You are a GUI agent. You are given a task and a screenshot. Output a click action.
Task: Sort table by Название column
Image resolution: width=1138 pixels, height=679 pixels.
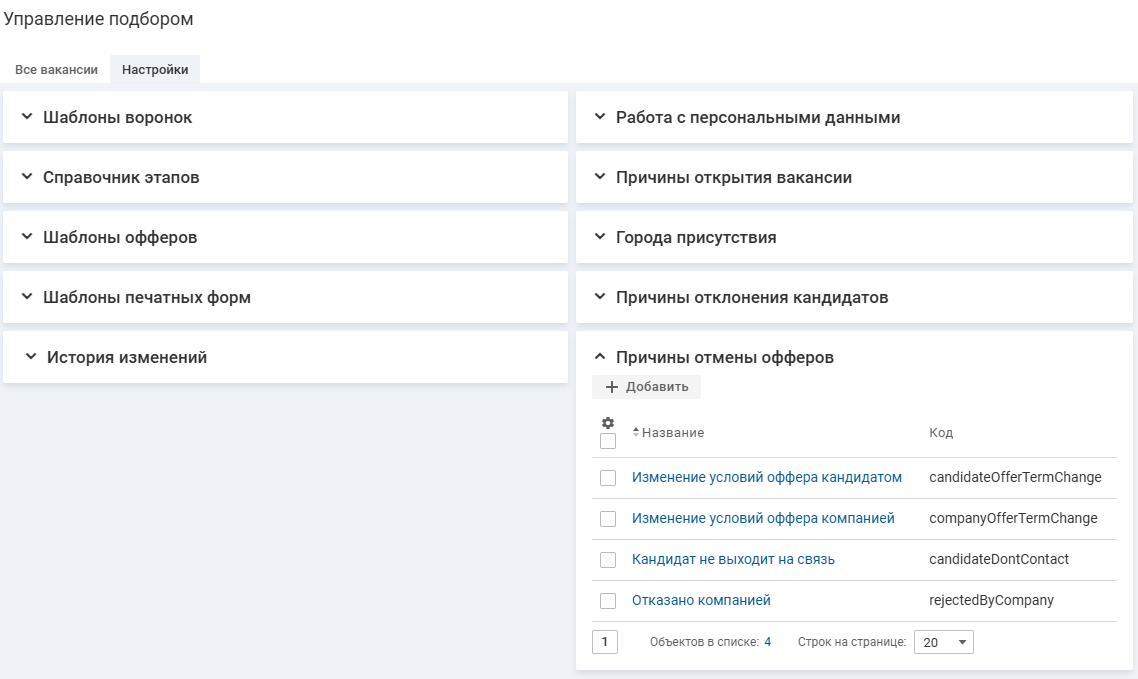click(x=672, y=433)
